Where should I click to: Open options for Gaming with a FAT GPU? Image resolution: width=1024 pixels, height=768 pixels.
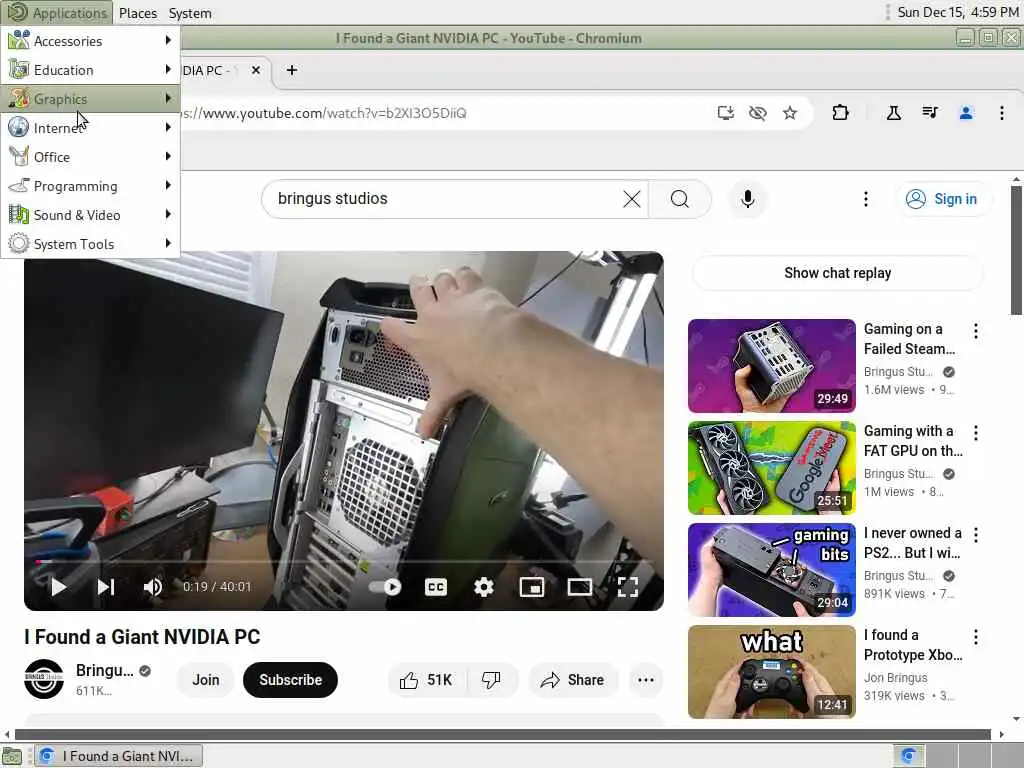[x=976, y=433]
